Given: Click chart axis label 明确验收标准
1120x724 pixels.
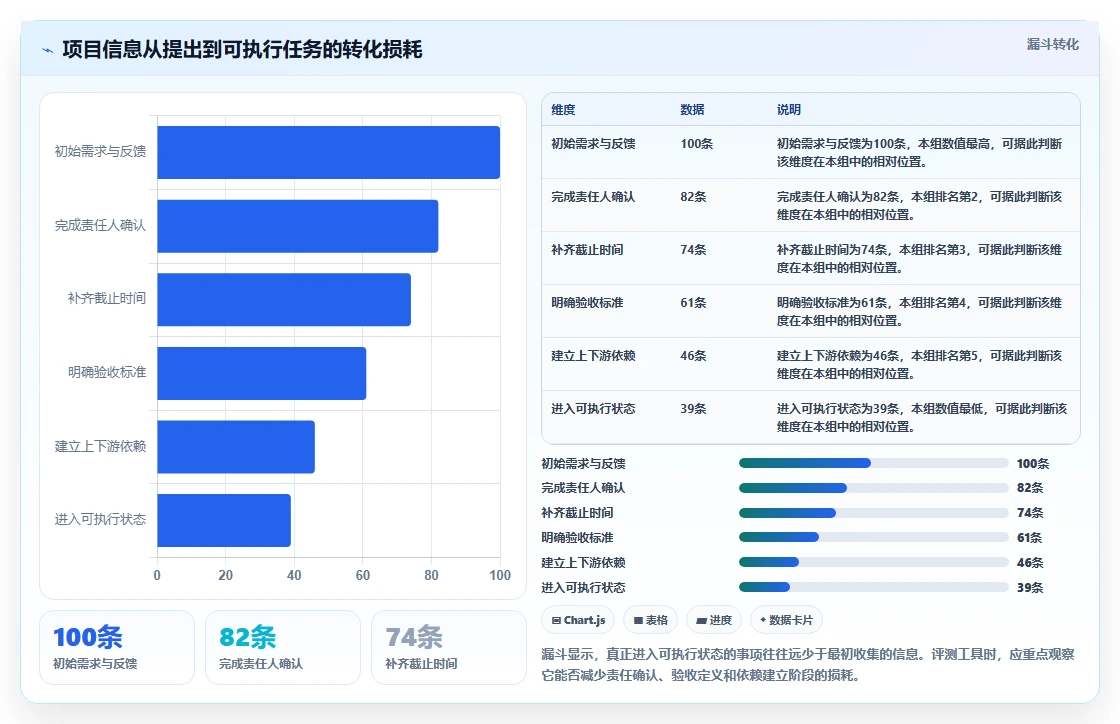Looking at the screenshot, I should [106, 372].
